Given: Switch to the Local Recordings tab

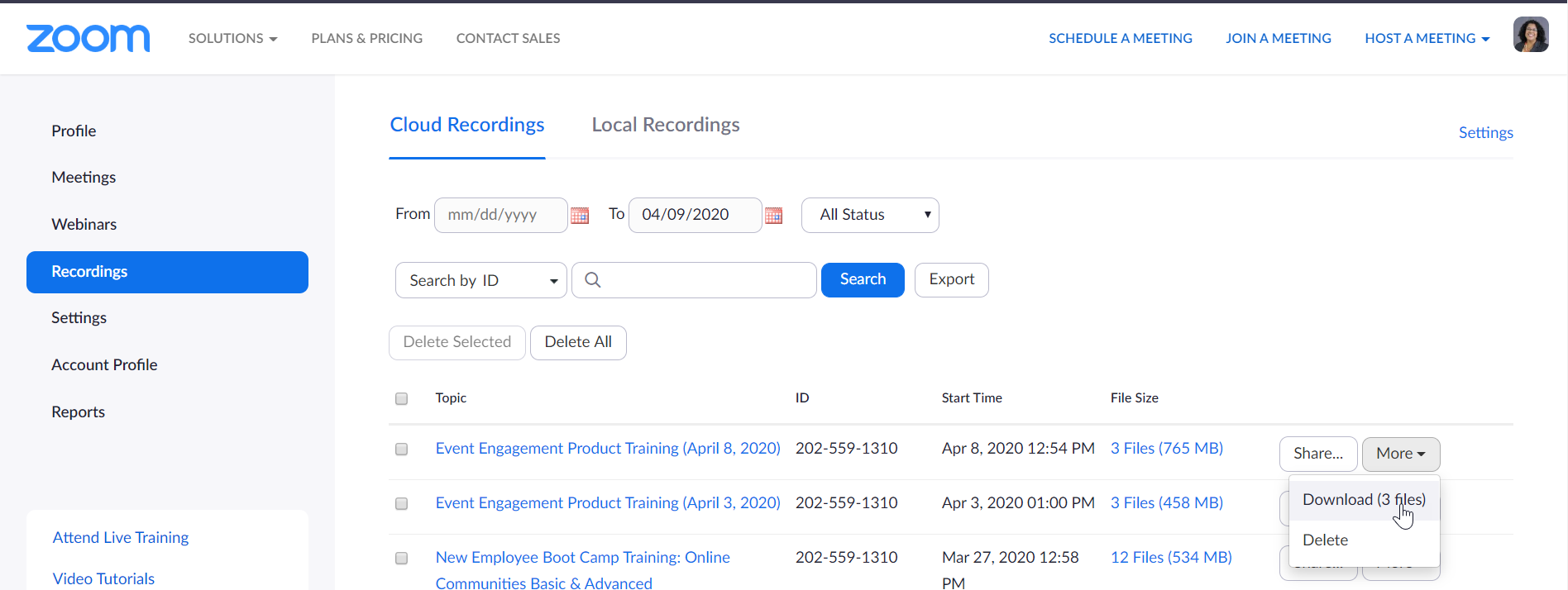Looking at the screenshot, I should [666, 125].
